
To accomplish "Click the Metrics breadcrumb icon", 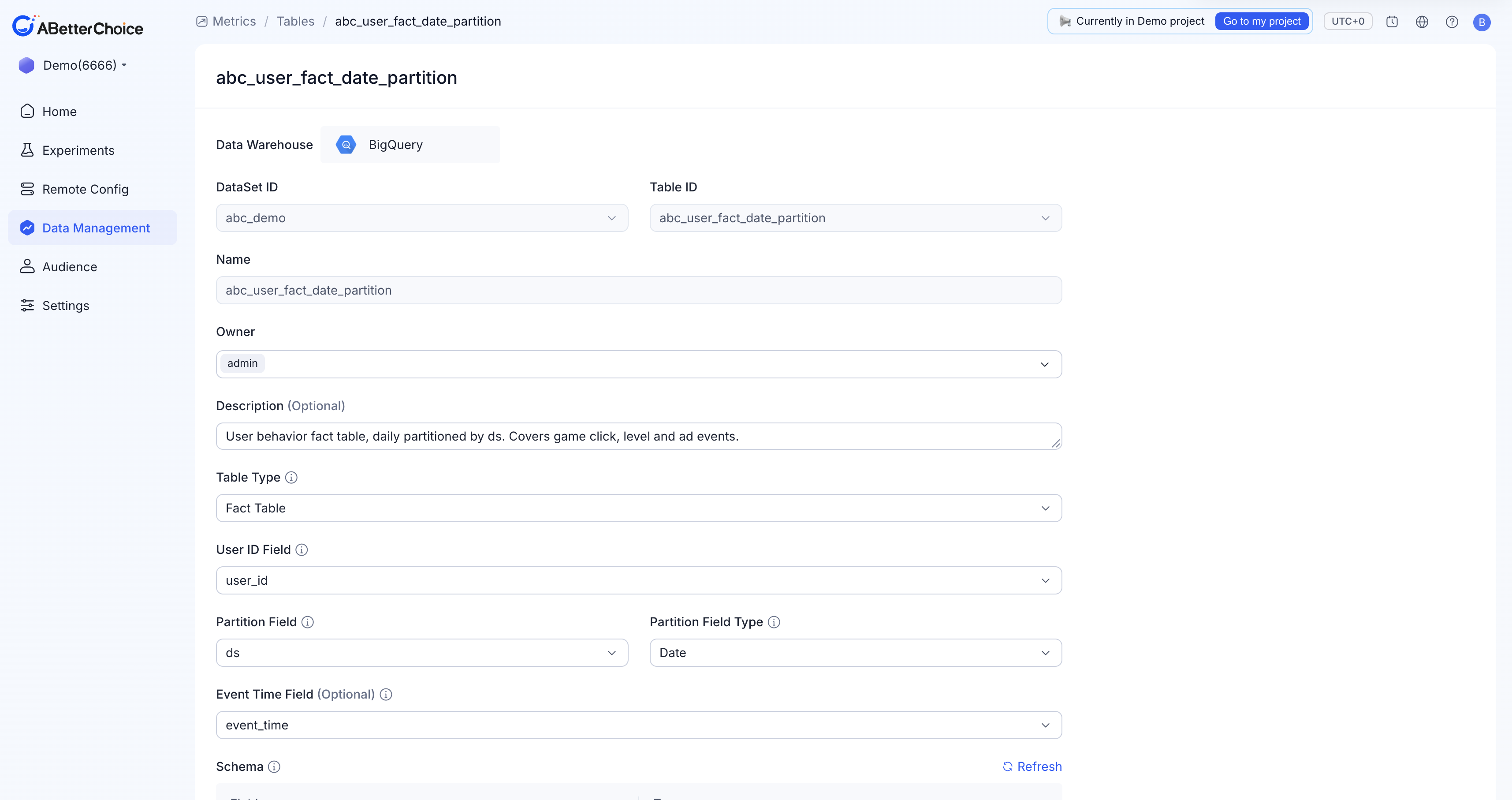I will coord(202,22).
